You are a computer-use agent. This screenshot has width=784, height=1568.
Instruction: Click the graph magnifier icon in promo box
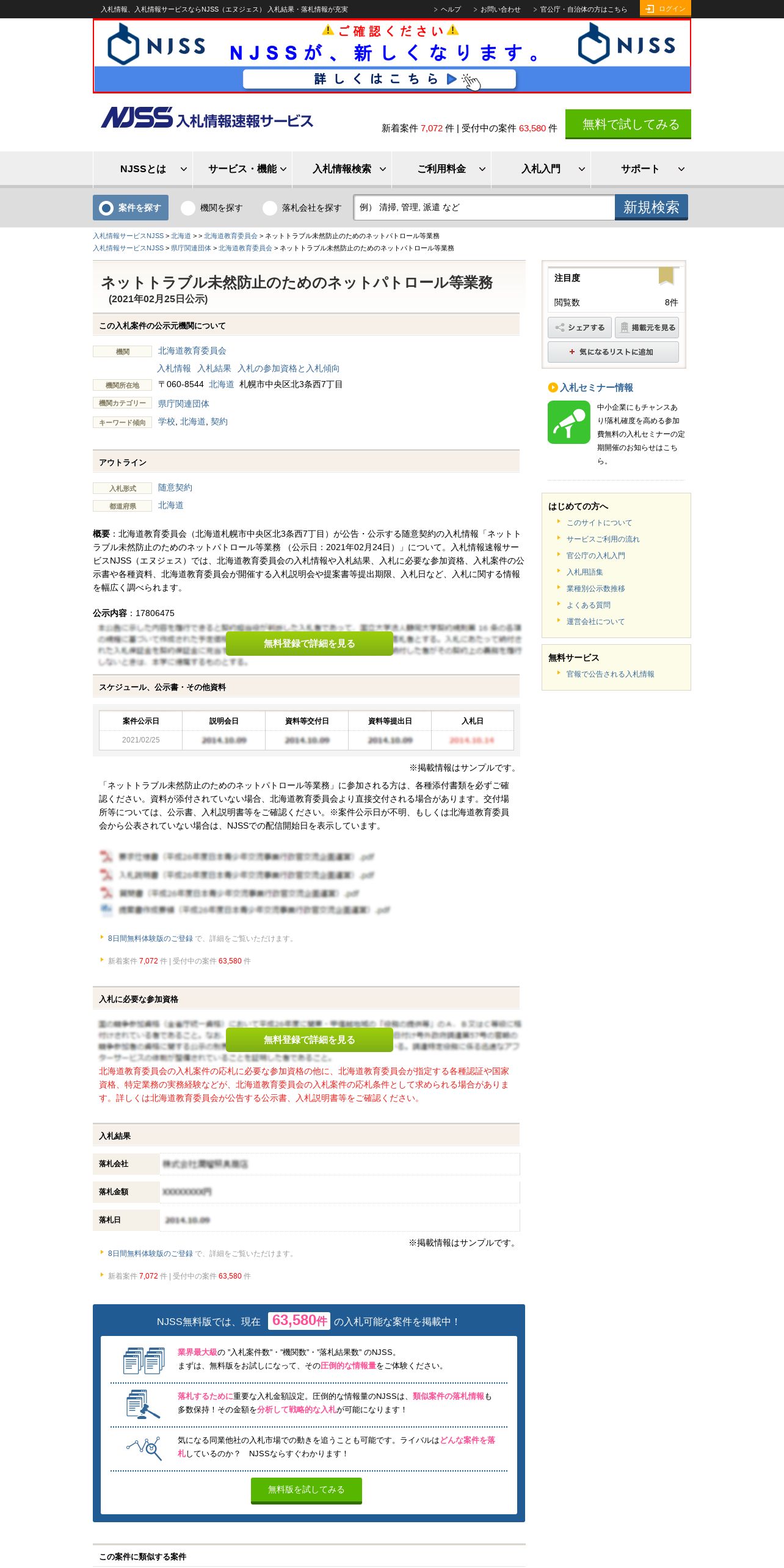pyautogui.click(x=144, y=1448)
